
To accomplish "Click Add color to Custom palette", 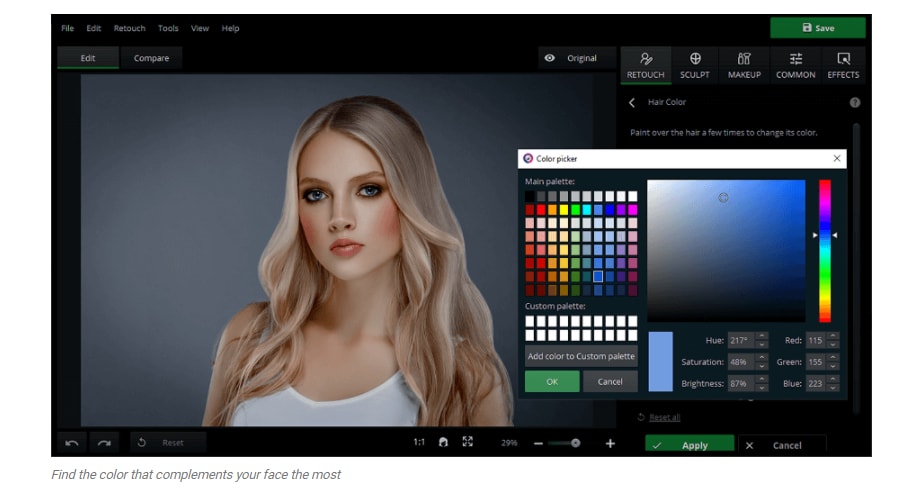I will [x=581, y=356].
